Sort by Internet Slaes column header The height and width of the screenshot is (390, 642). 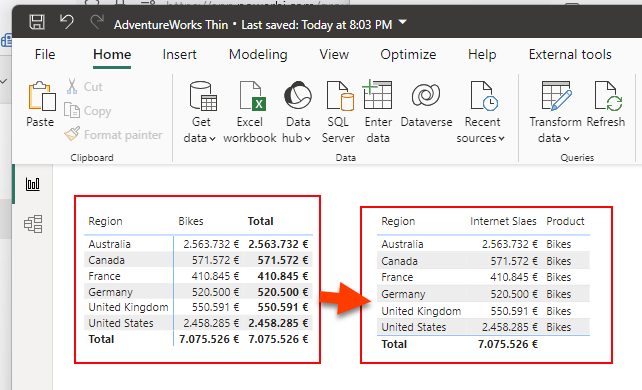point(503,221)
